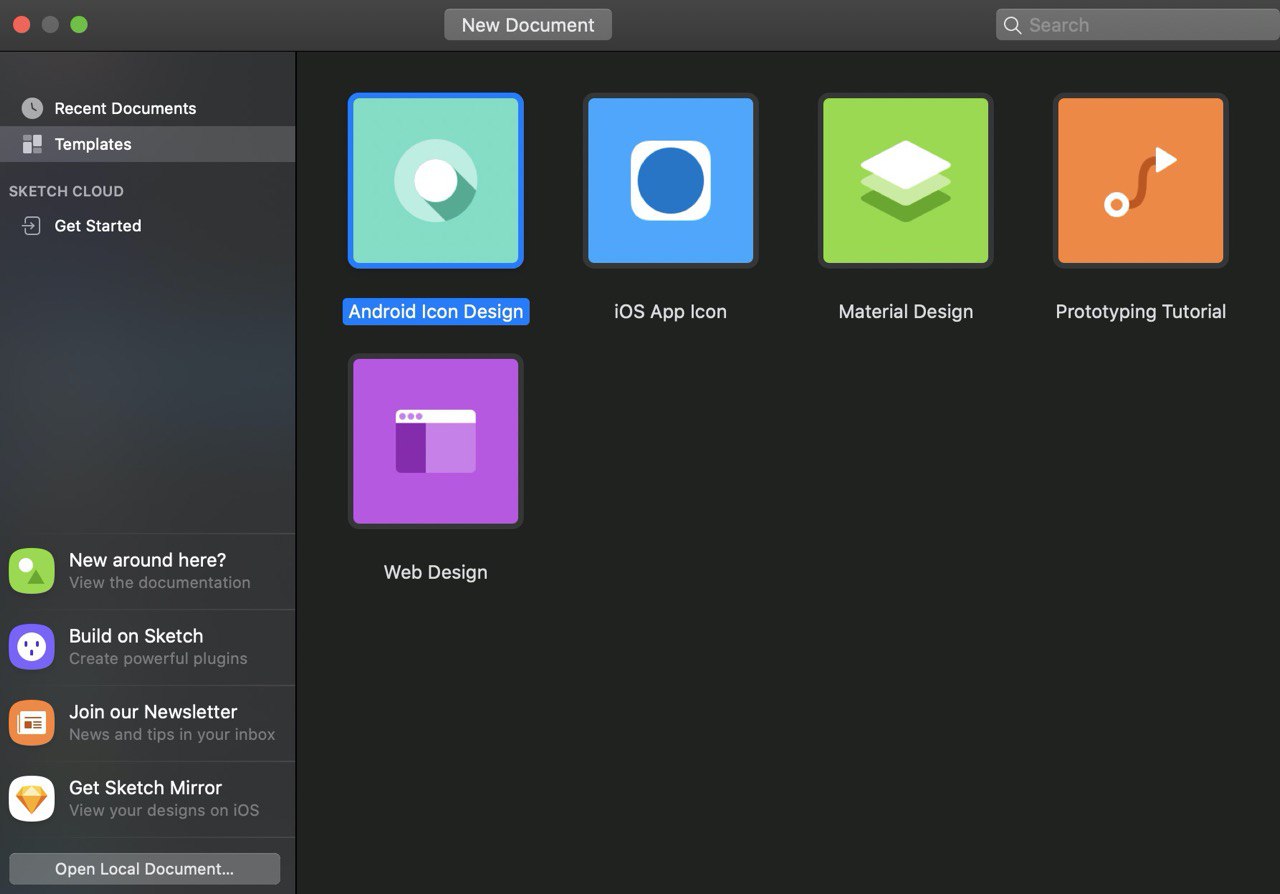
Task: Select the Material Design template thumbnail
Action: pos(906,181)
